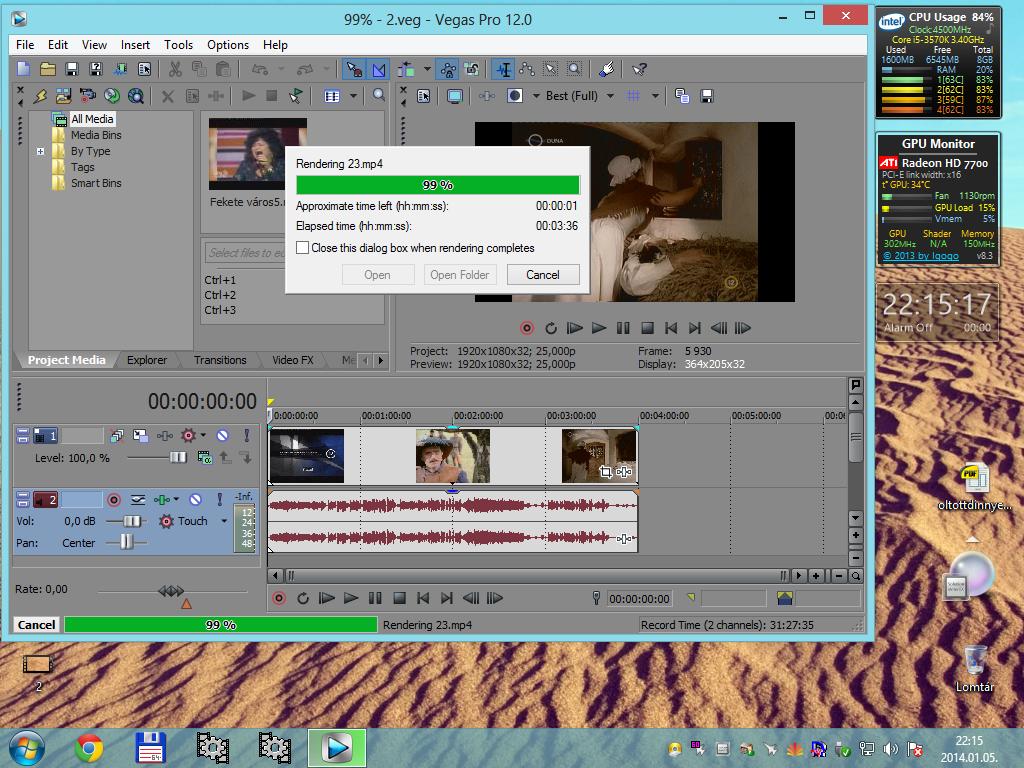This screenshot has height=768, width=1024.
Task: Click the Import Media icon in Project Media
Action: (63, 96)
